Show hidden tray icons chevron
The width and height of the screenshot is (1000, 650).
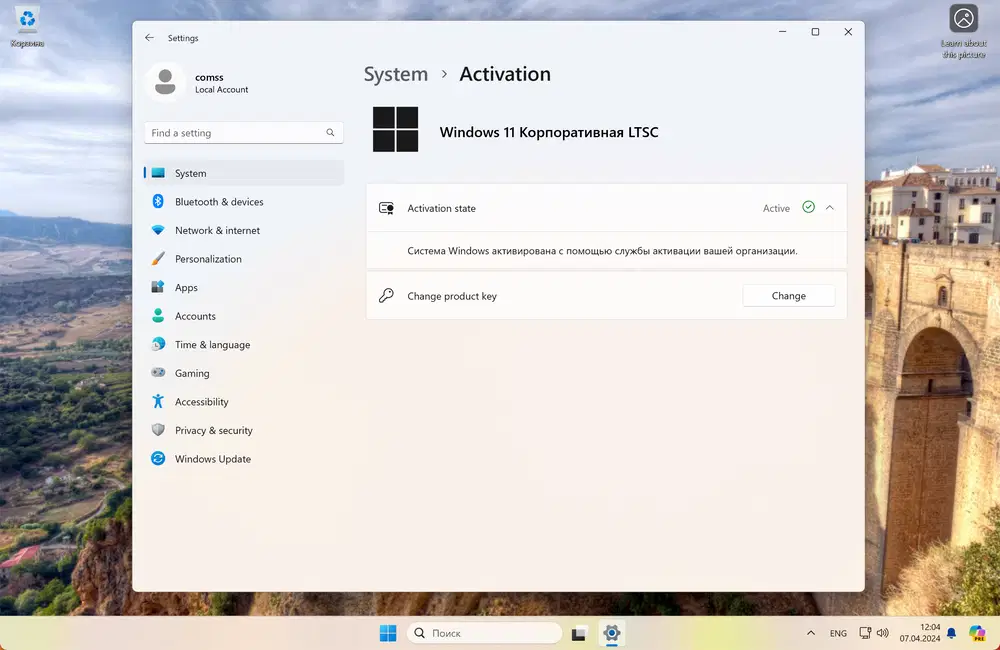tap(811, 633)
